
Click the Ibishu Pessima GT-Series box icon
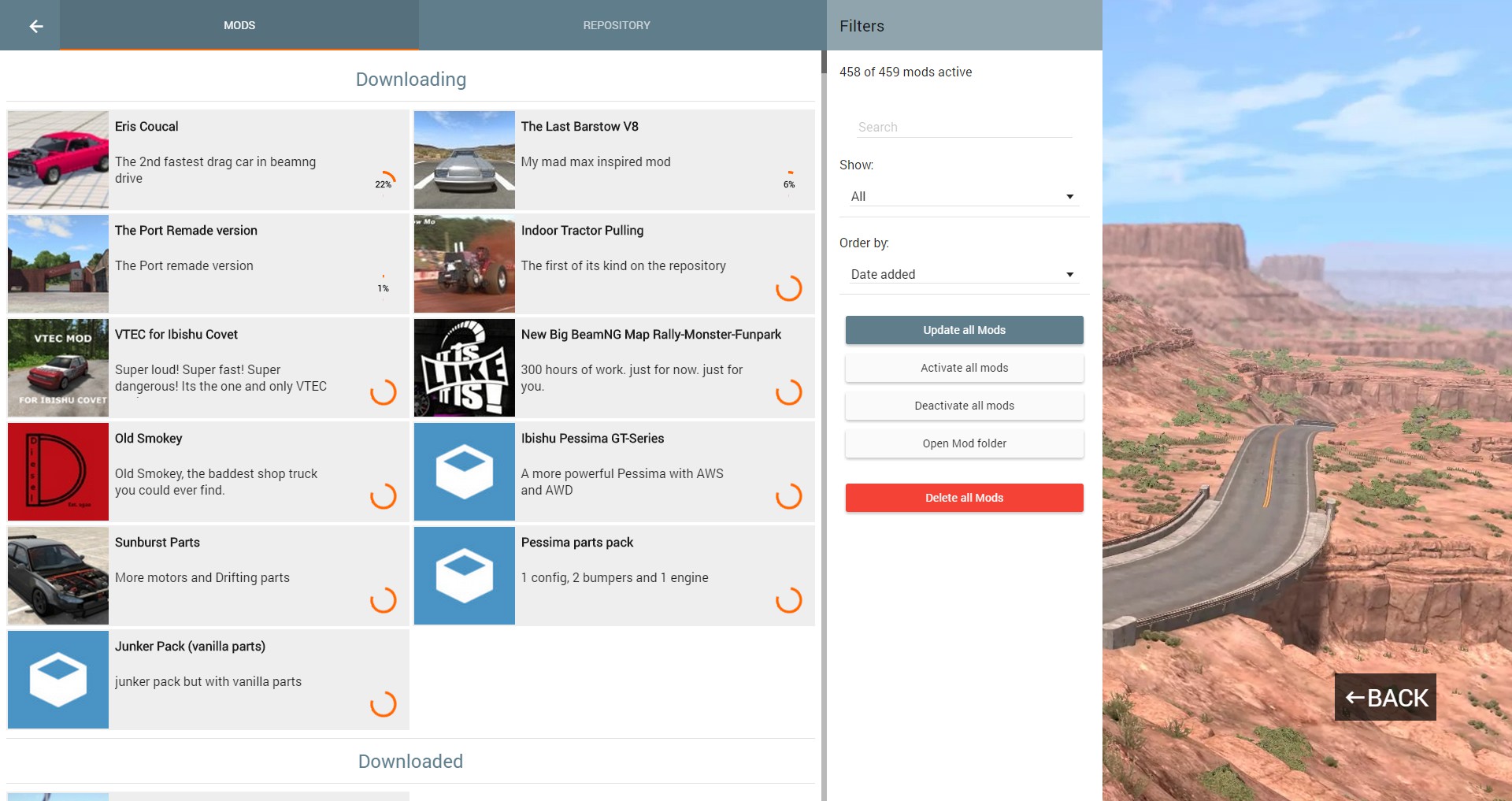(465, 472)
